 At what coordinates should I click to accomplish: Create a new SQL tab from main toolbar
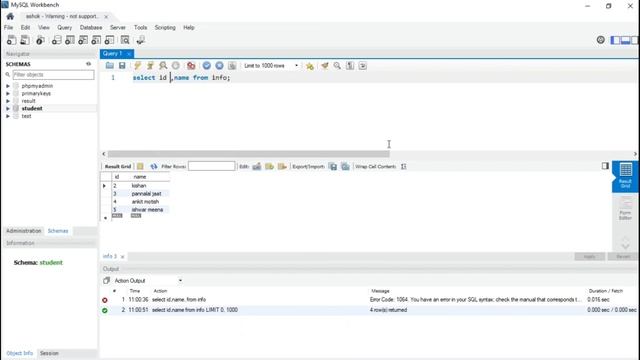pyautogui.click(x=11, y=40)
